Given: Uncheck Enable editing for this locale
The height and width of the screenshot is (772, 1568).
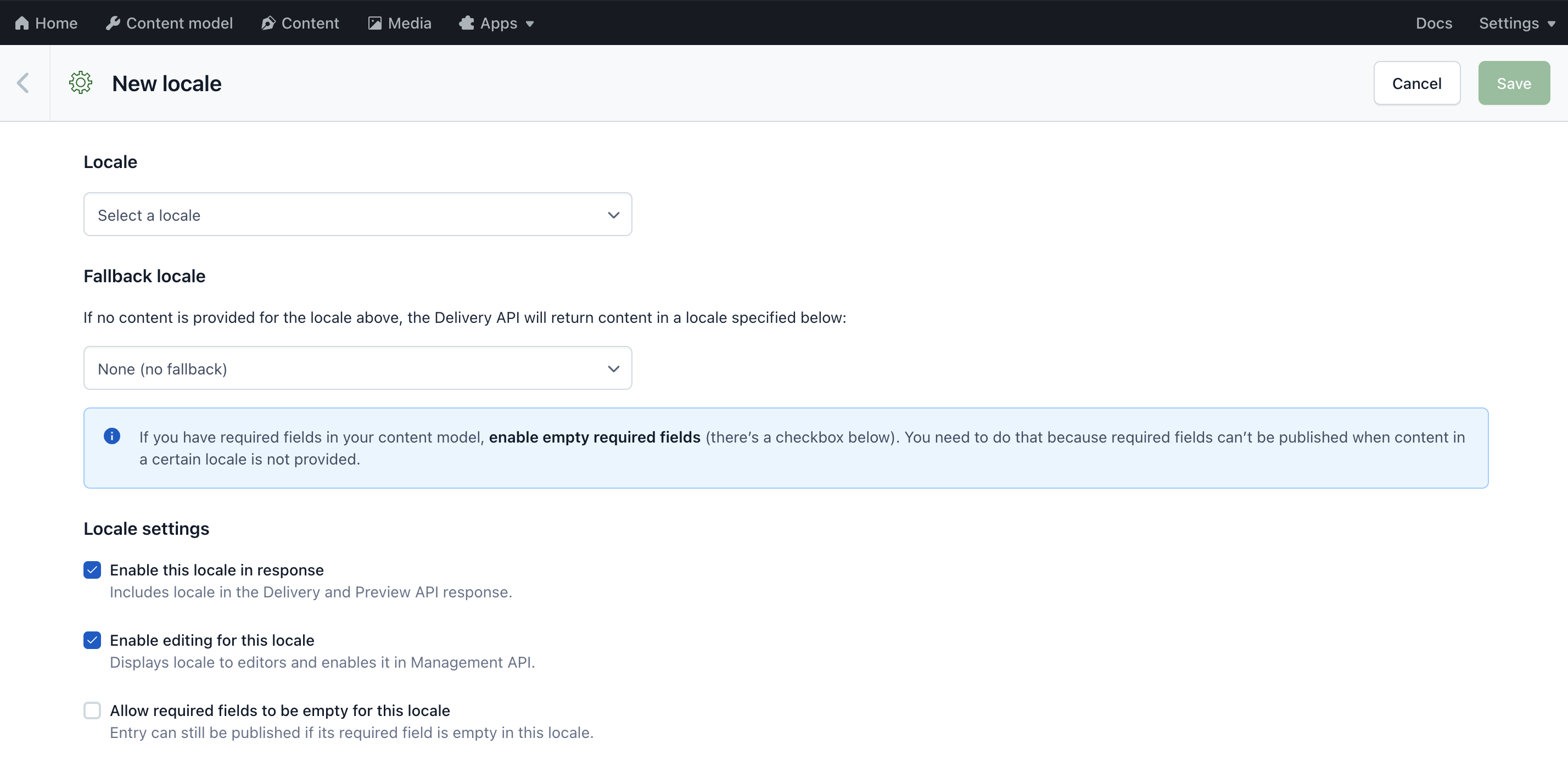Looking at the screenshot, I should (92, 640).
